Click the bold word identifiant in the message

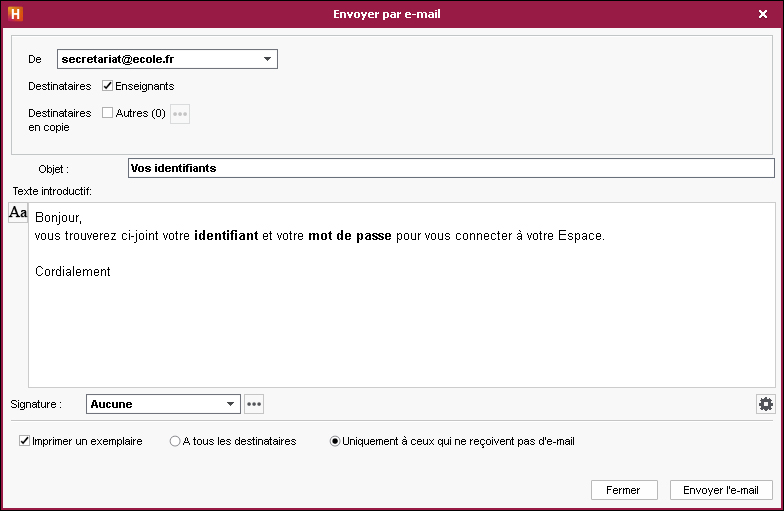pos(226,236)
